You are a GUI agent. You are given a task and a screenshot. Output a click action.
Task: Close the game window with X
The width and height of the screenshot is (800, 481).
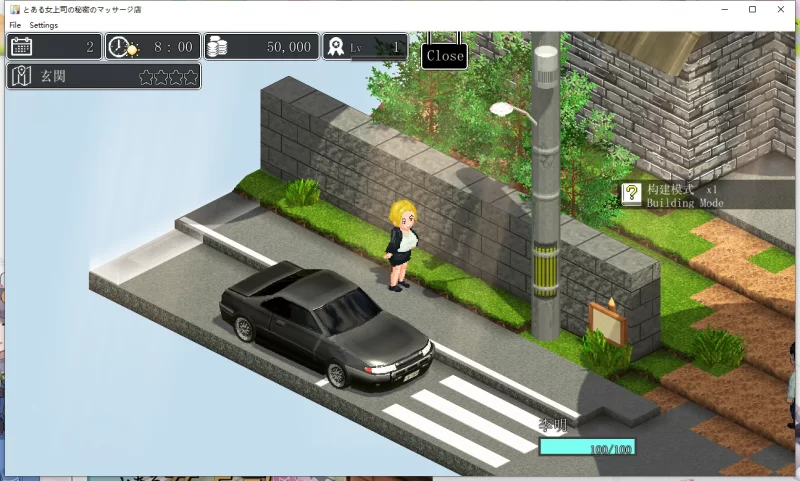click(x=781, y=9)
